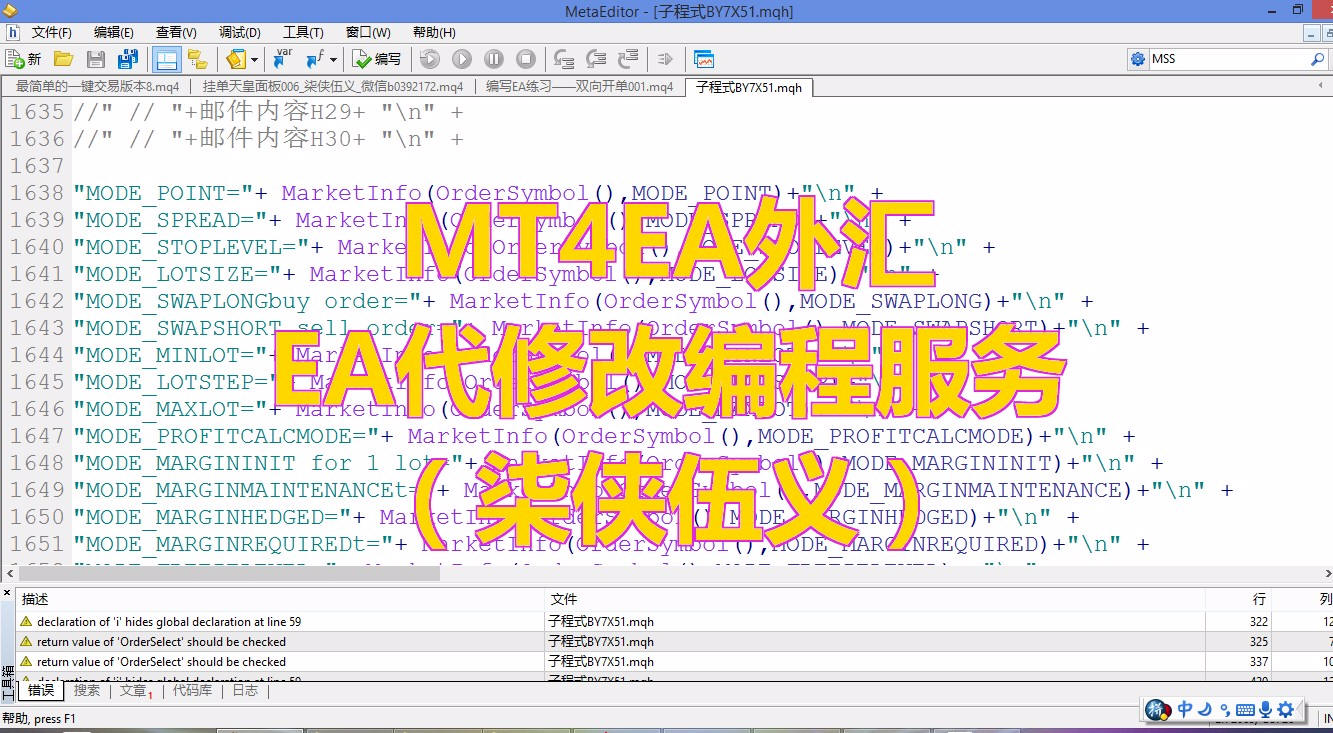Open the 帮助(H) menu

pos(434,33)
